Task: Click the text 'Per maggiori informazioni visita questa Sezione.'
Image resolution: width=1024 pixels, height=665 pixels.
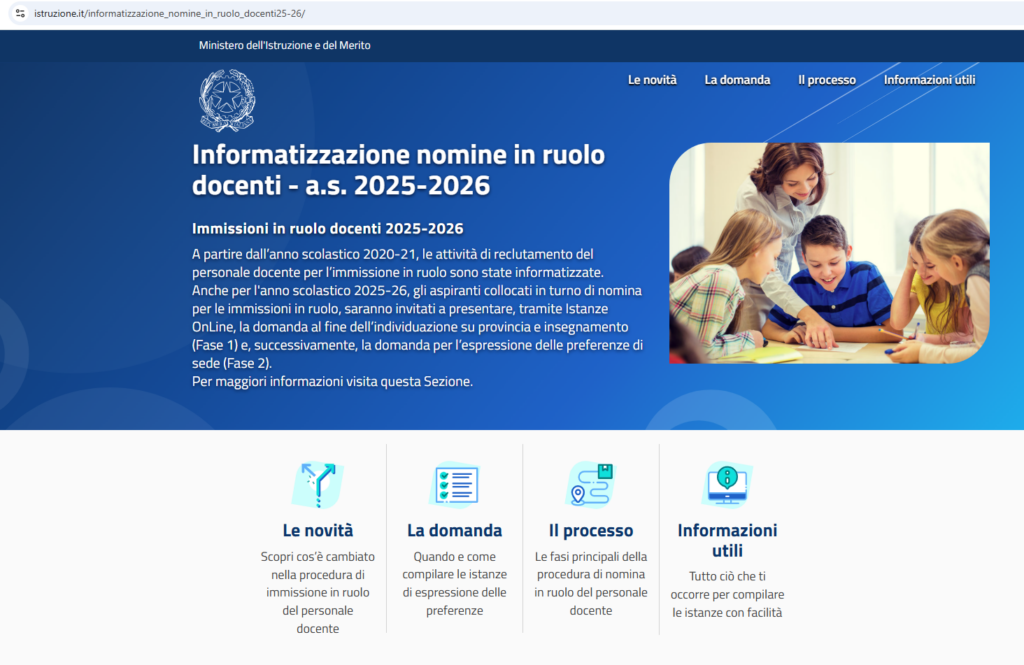Action: pos(332,381)
